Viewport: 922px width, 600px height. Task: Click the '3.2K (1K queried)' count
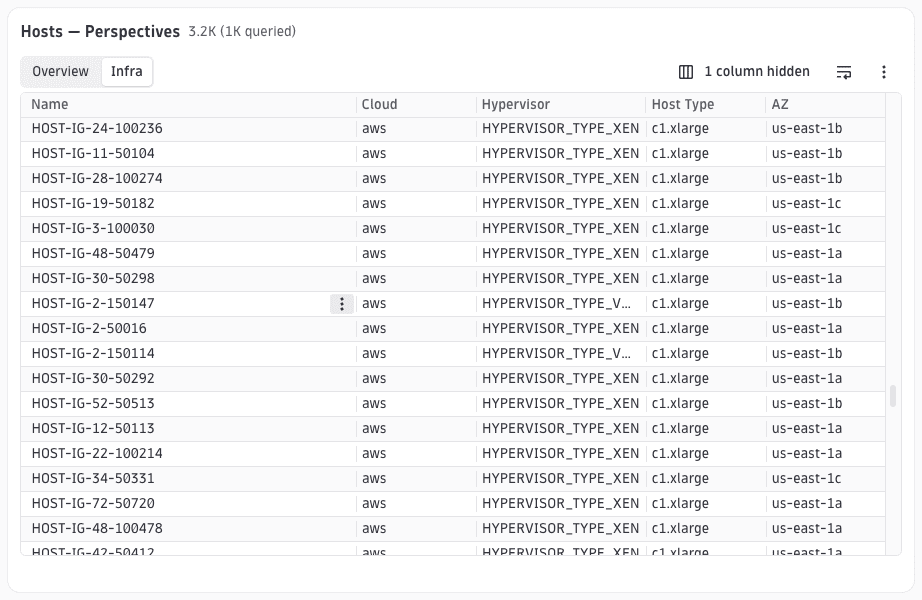click(x=242, y=32)
